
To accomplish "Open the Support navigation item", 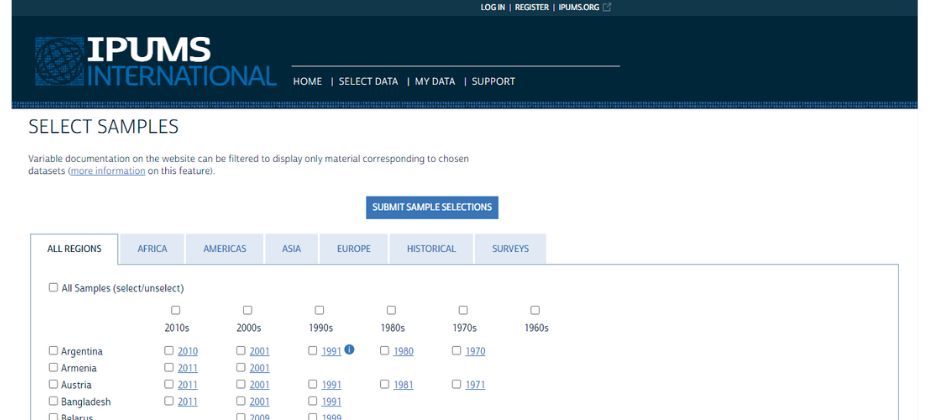I will (493, 82).
